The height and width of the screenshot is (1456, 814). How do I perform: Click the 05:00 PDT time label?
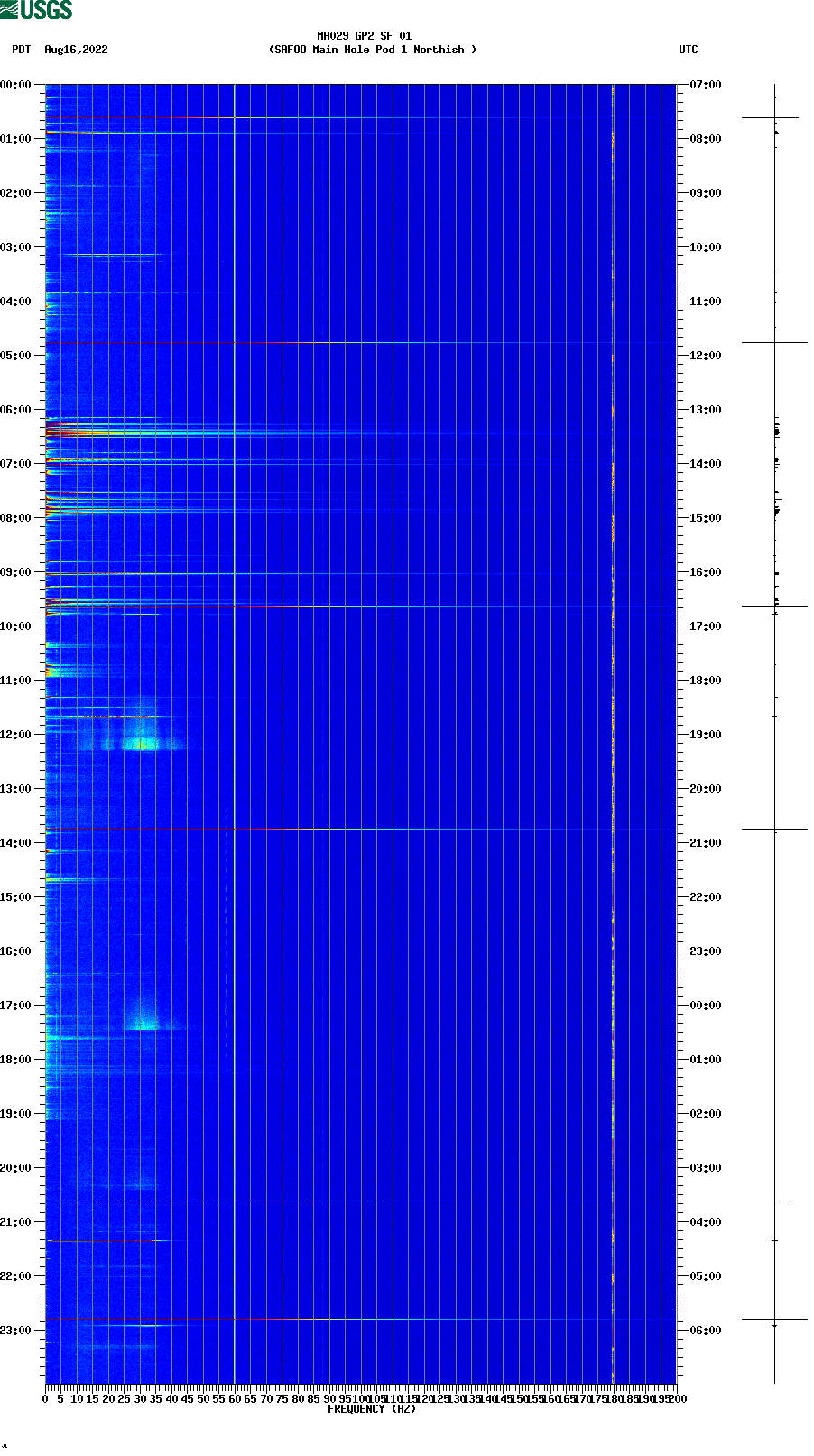point(16,356)
